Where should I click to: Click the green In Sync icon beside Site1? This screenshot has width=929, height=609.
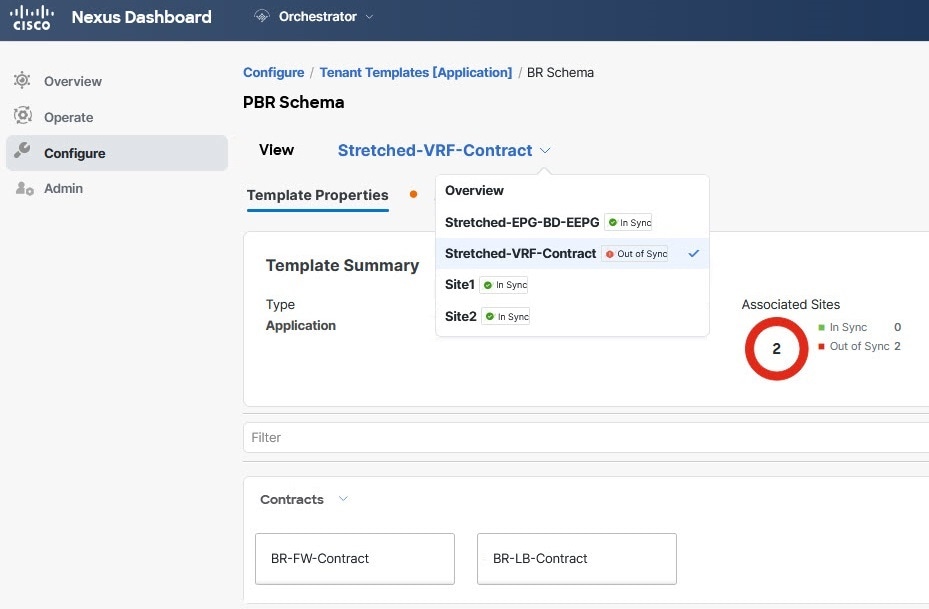tap(488, 285)
